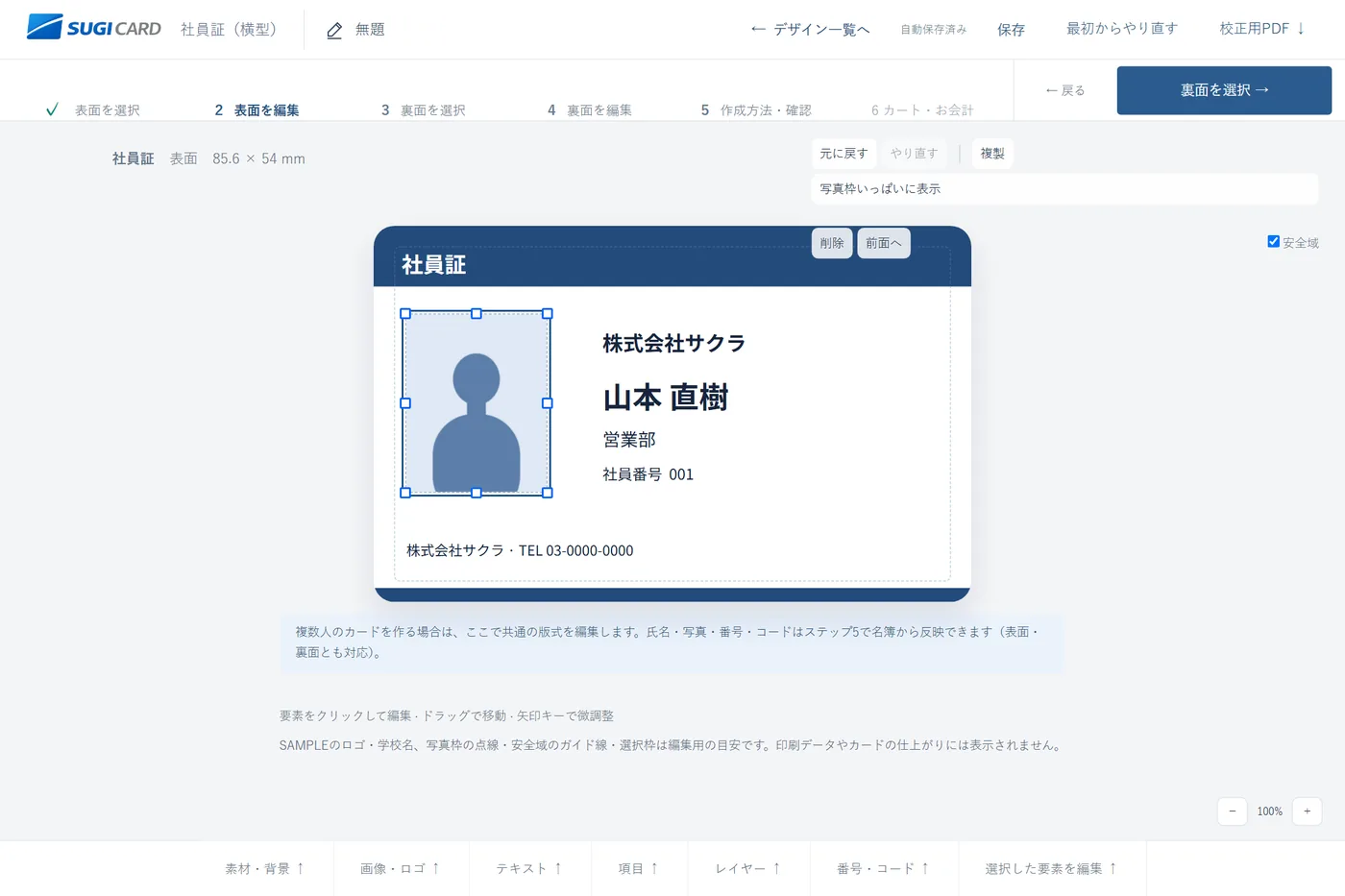The image size is (1345, 896).
Task: Delete selected element with 削除
Action: (x=832, y=243)
